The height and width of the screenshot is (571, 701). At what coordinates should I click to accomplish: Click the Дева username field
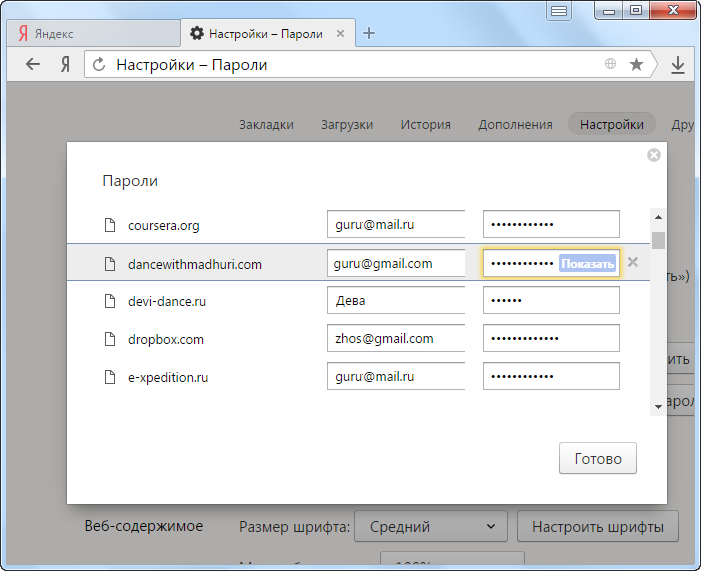pos(396,300)
